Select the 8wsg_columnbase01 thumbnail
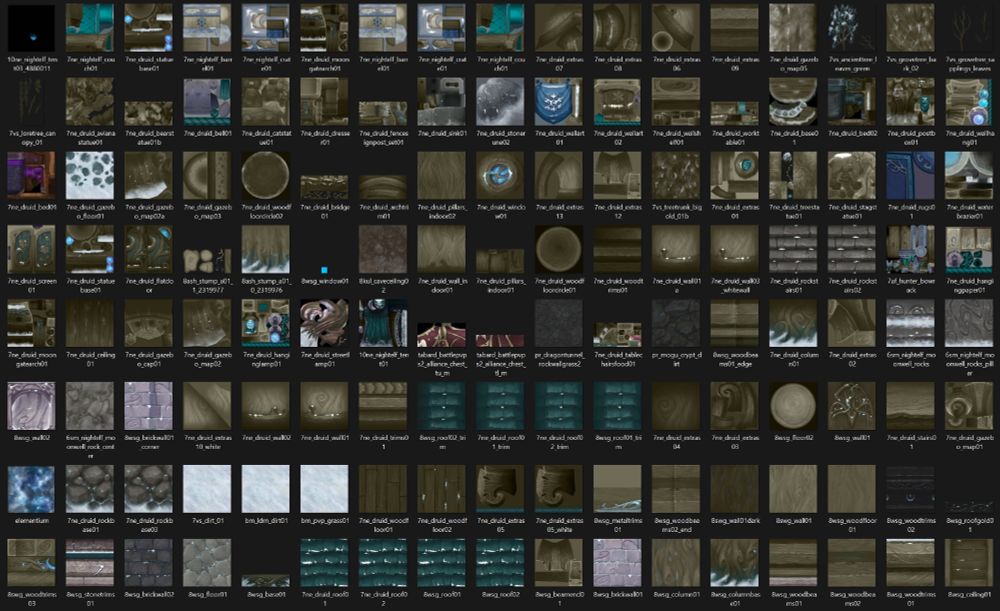The width and height of the screenshot is (1000, 611). click(735, 563)
